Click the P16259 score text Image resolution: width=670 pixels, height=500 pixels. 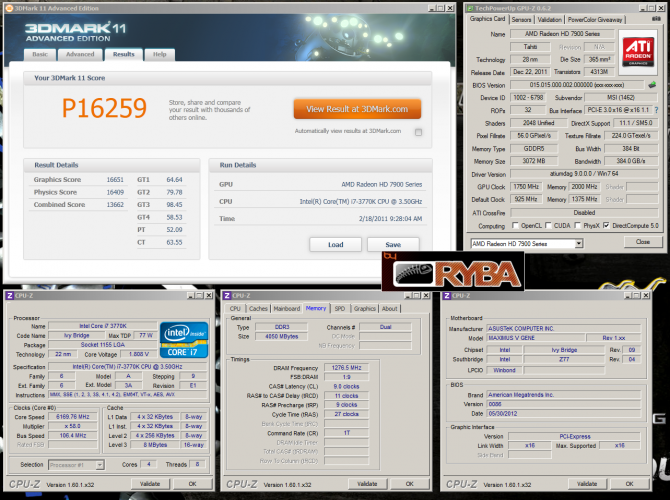104,108
